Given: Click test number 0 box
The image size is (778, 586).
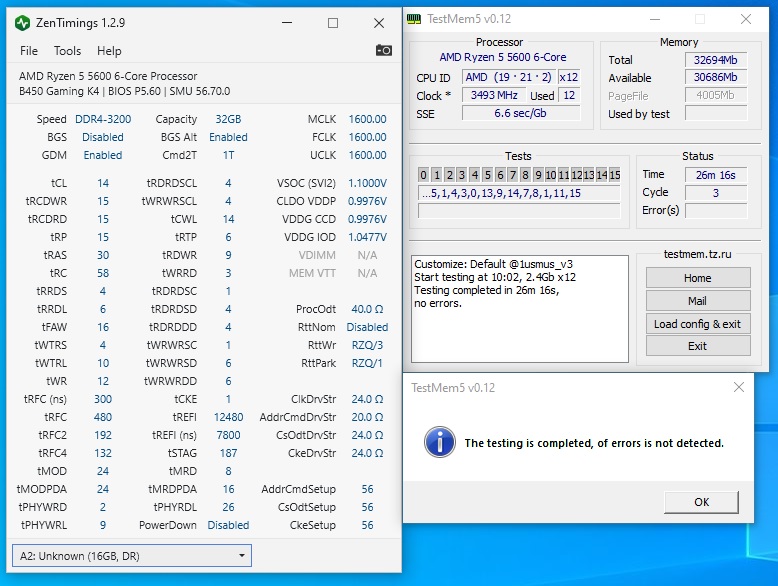Looking at the screenshot, I should (x=423, y=175).
